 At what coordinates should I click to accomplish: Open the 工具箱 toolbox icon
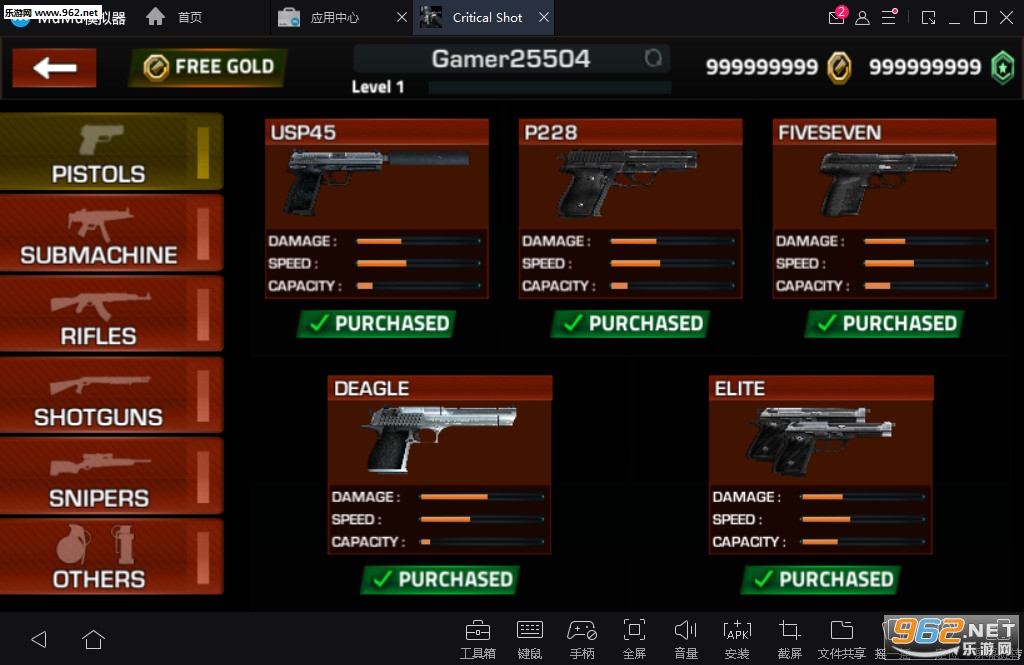(x=477, y=640)
